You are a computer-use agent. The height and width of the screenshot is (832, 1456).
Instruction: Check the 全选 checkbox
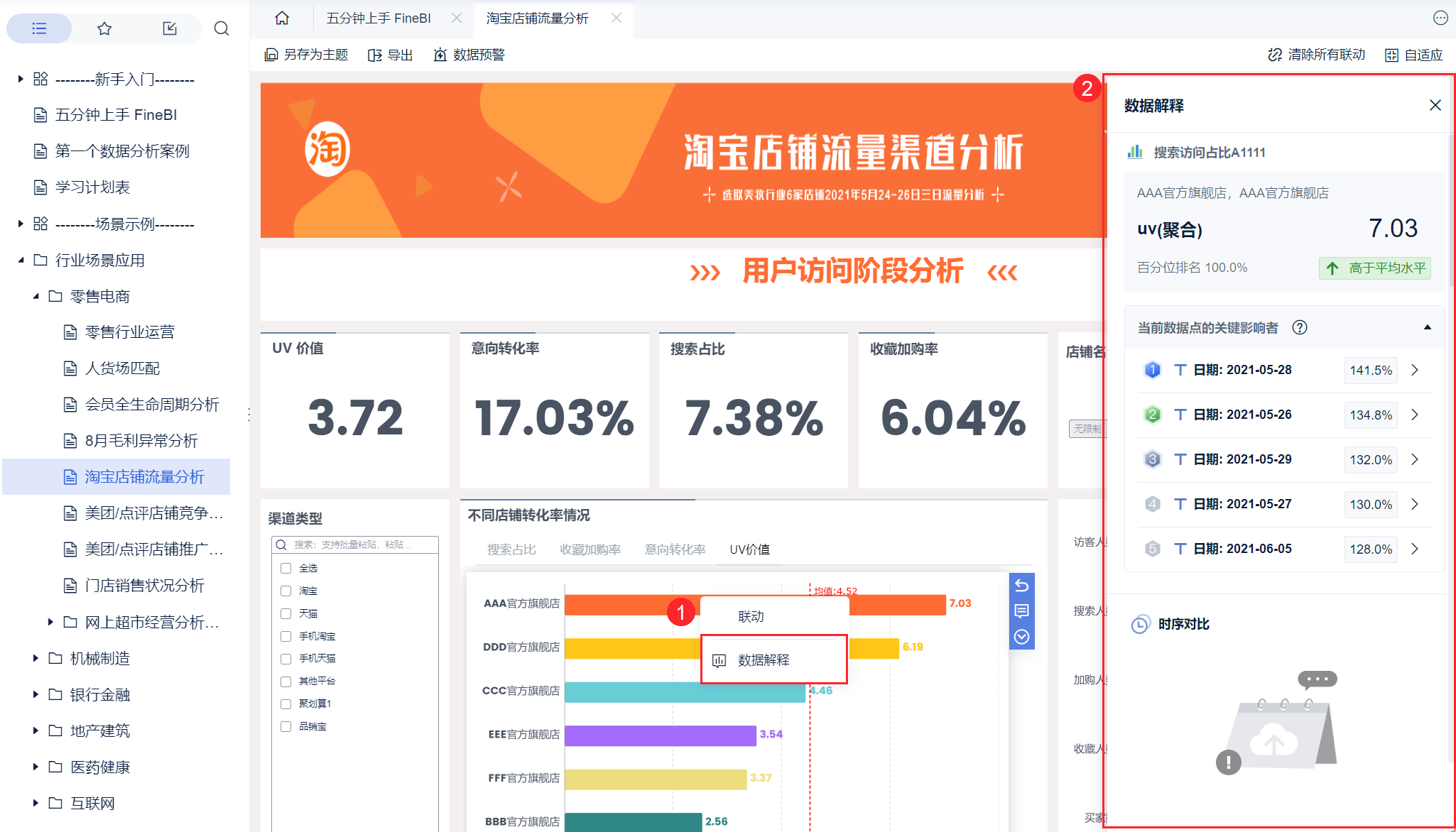coord(286,568)
